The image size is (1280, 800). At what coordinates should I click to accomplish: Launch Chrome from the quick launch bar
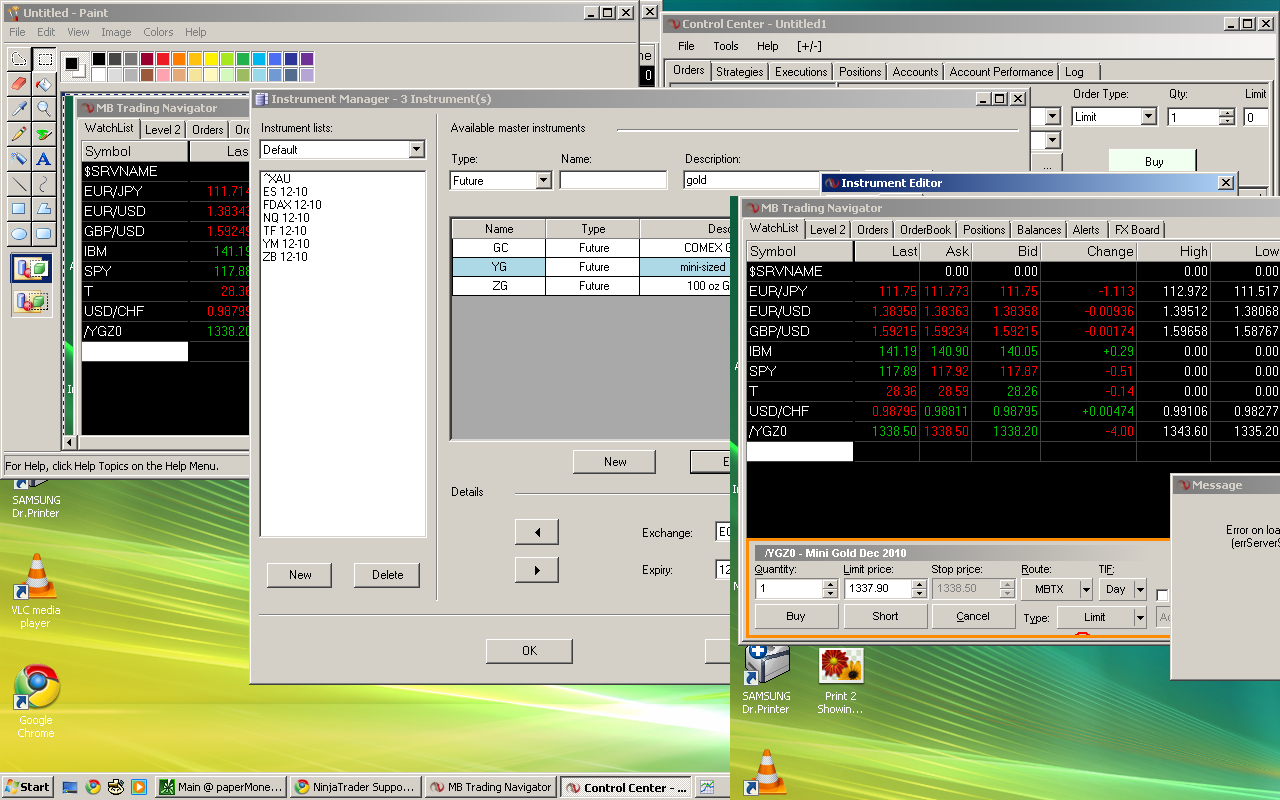pyautogui.click(x=93, y=787)
